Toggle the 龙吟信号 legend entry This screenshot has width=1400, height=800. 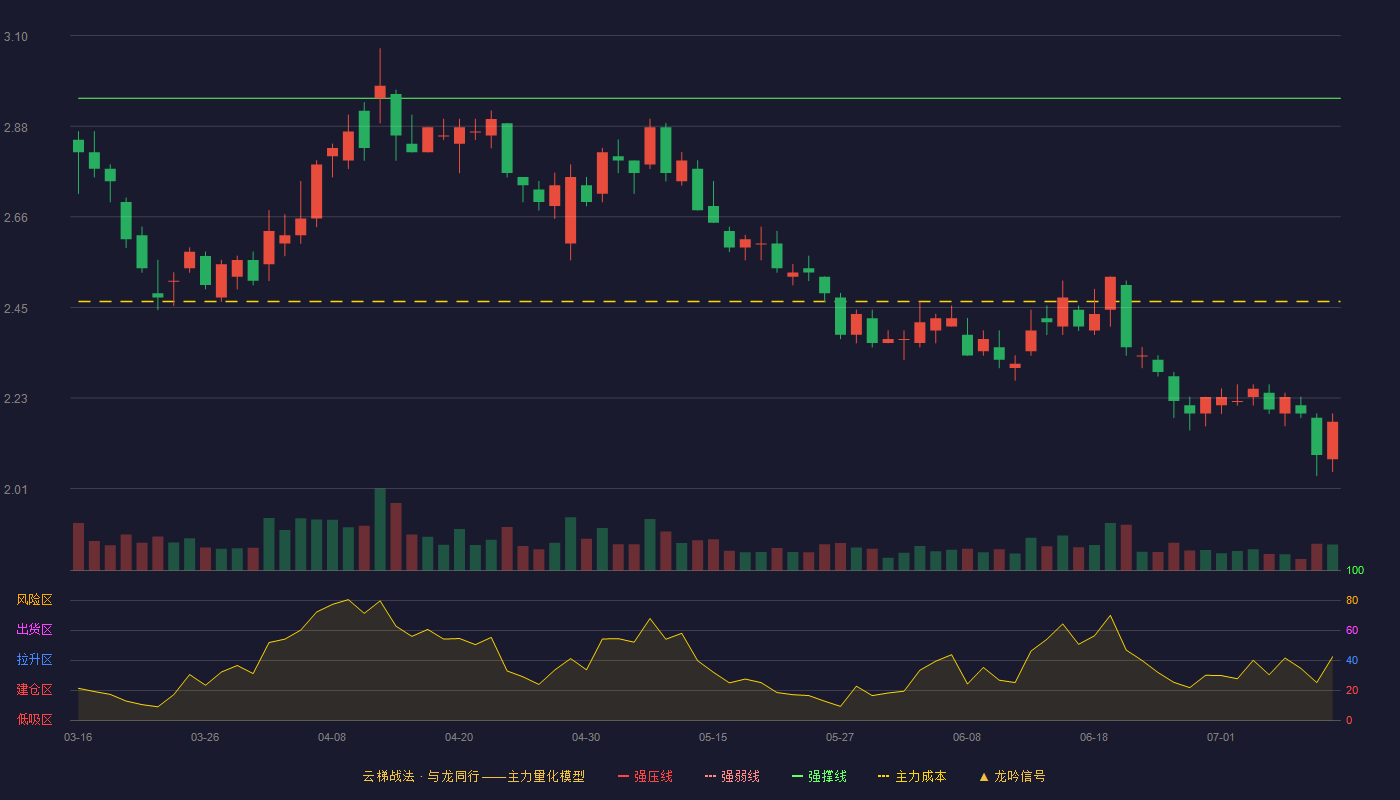click(x=1012, y=776)
